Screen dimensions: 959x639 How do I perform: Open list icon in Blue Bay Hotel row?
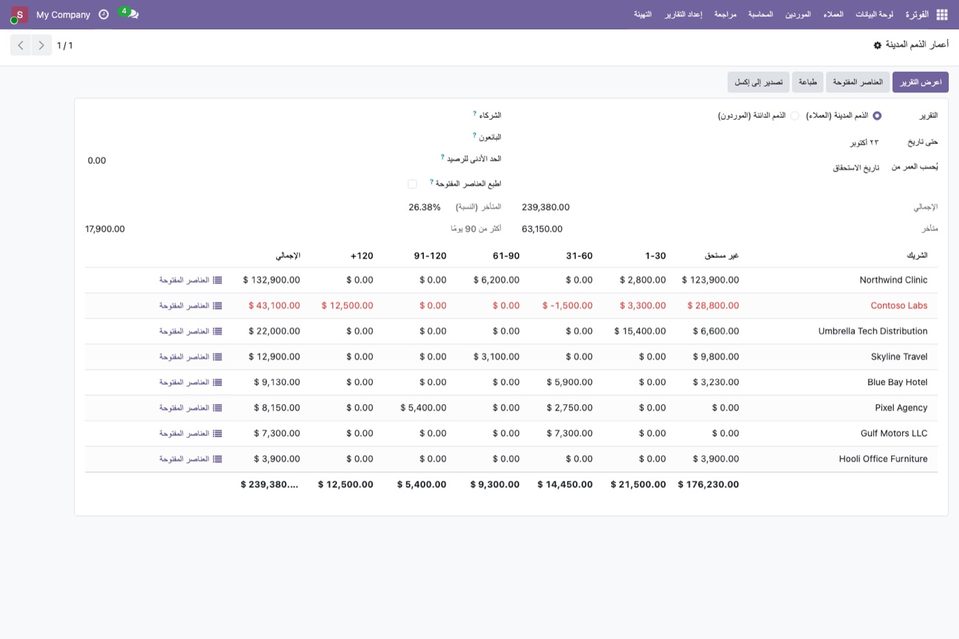(x=217, y=383)
